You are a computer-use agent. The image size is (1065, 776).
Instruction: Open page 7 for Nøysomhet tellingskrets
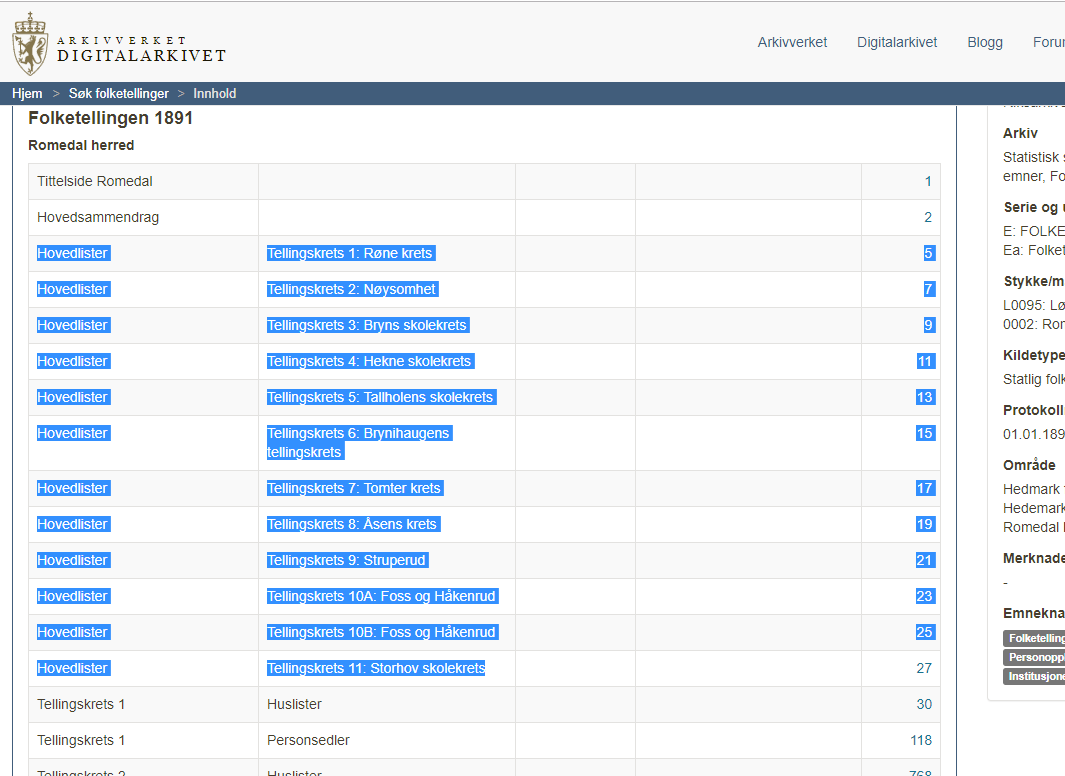[928, 290]
